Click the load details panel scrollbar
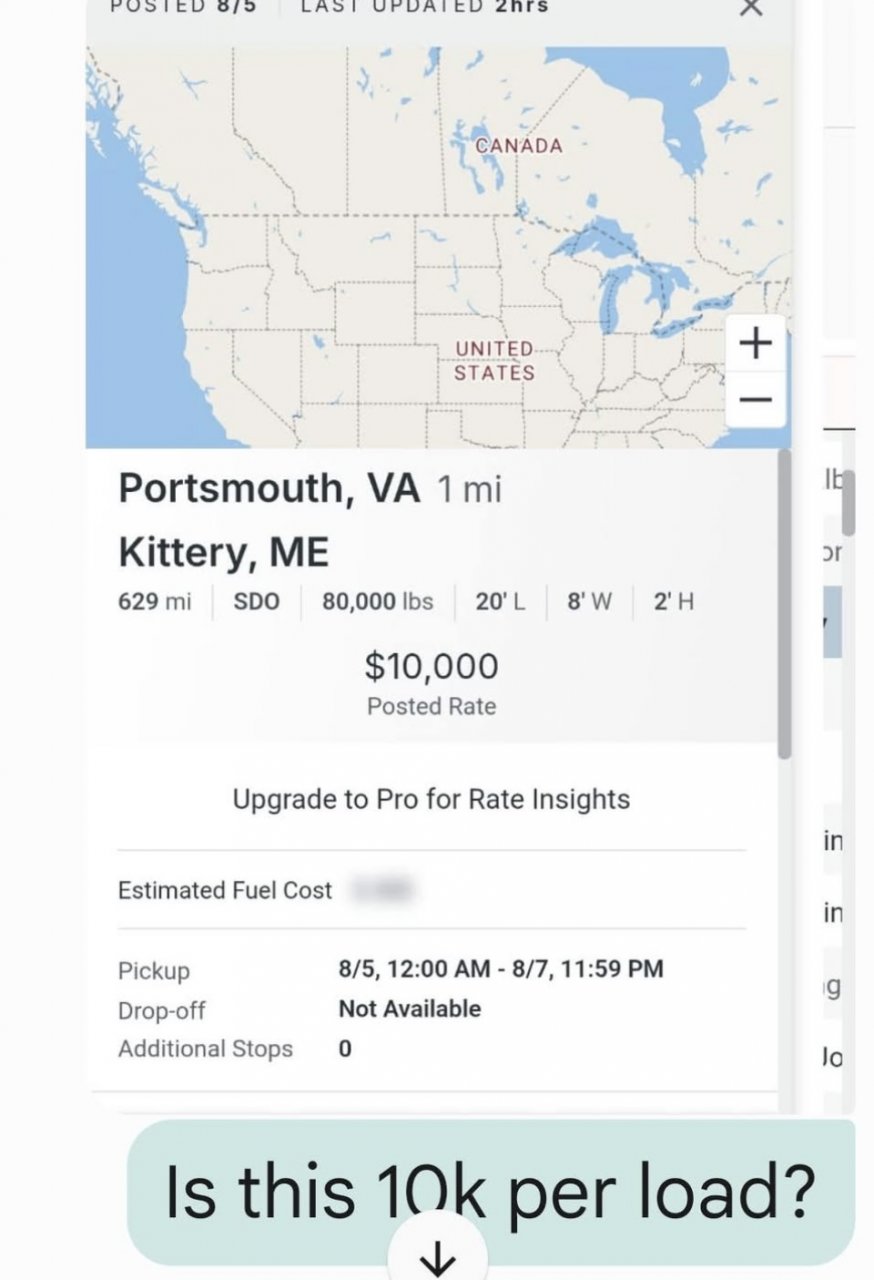Image resolution: width=874 pixels, height=1280 pixels. (x=784, y=600)
